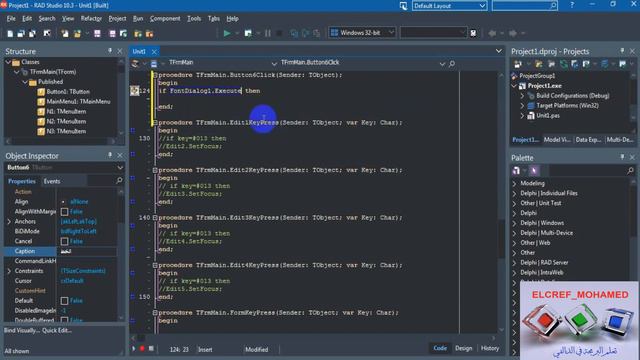Select MainMenu1: TMainMenu in Structure tree
The image size is (640, 360).
[x=78, y=101]
